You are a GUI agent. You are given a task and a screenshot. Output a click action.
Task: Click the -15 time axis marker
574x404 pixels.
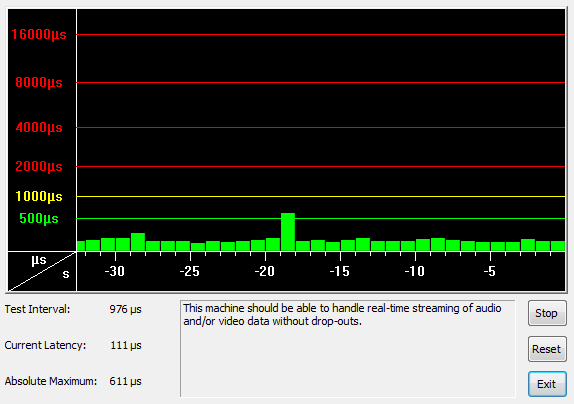(340, 271)
